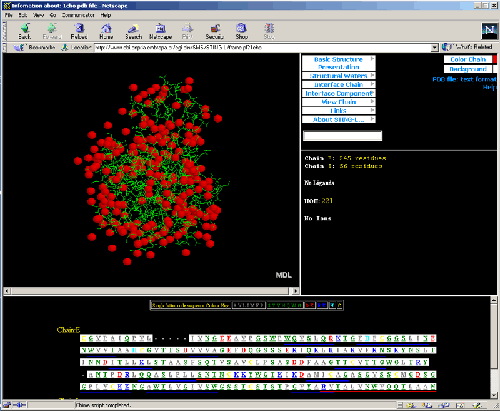The width and height of the screenshot is (500, 411).
Task: Click red swatch beside Color Chain
Action: tap(495, 59)
